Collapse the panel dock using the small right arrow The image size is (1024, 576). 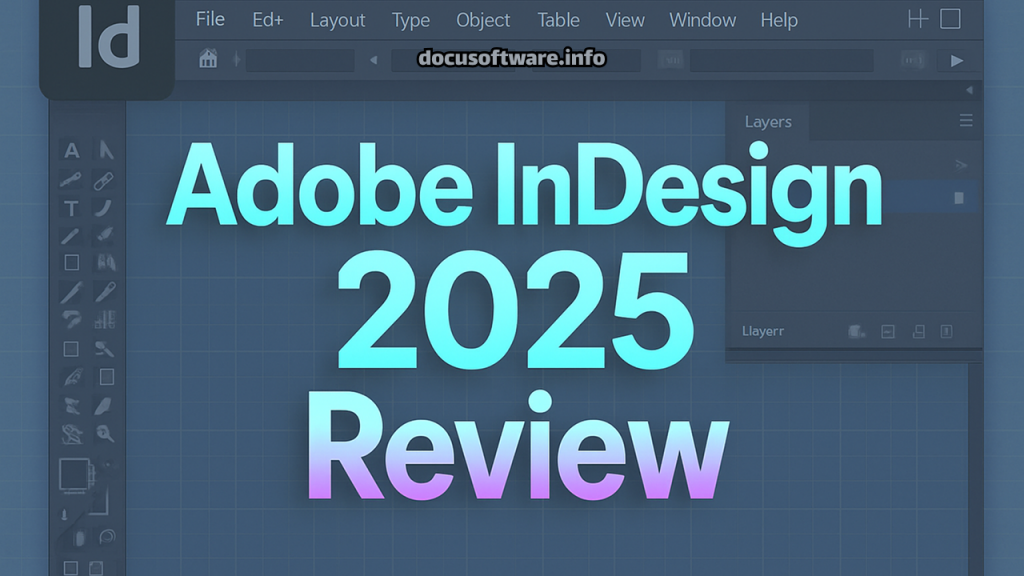pos(968,89)
